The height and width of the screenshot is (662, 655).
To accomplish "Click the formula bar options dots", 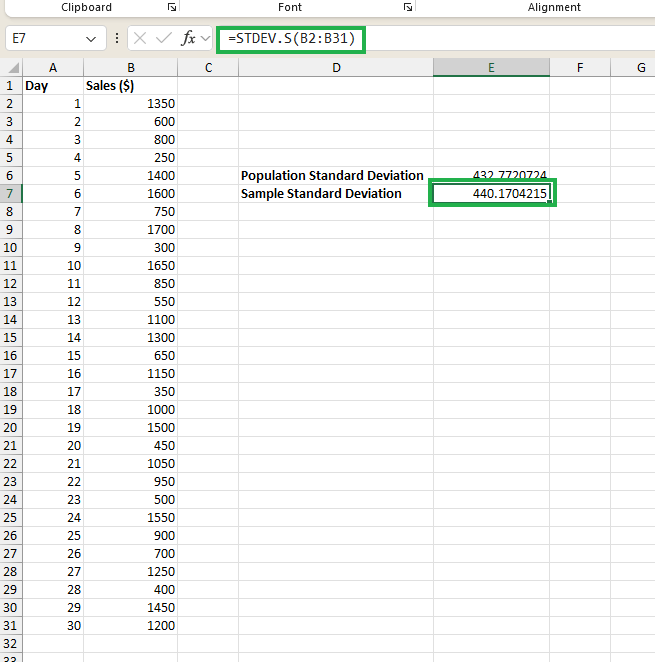I will [117, 38].
